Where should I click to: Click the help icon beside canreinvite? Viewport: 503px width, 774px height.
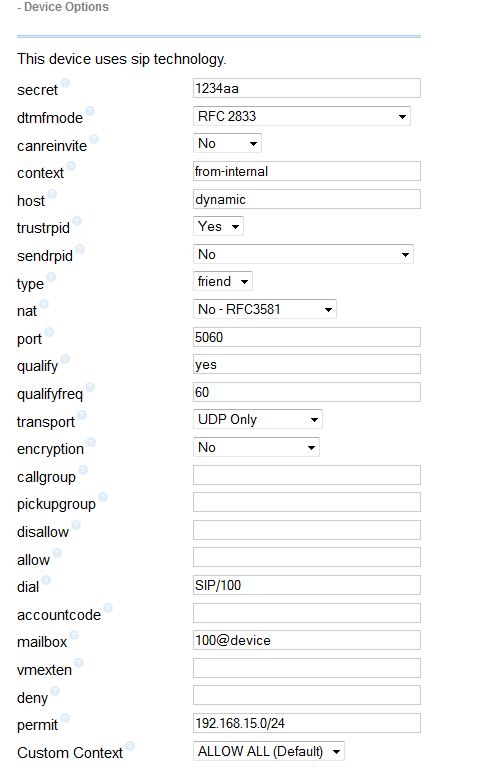click(x=94, y=139)
